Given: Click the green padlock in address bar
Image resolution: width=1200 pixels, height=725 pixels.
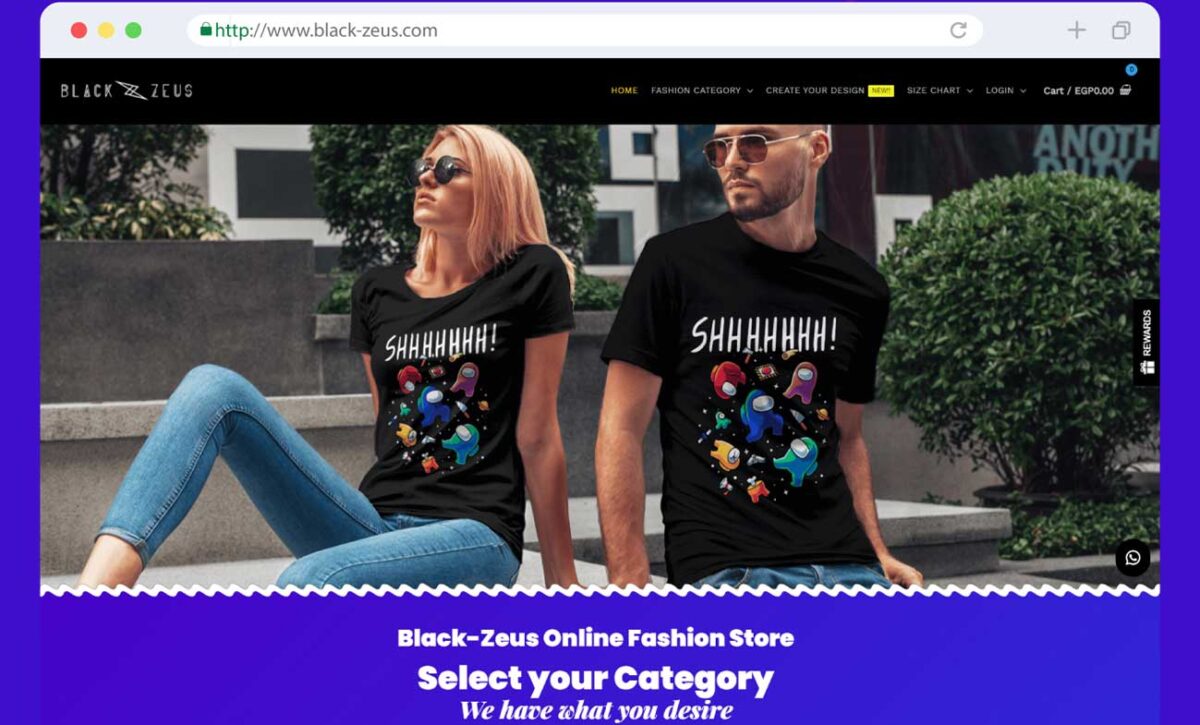Looking at the screenshot, I should click(206, 30).
